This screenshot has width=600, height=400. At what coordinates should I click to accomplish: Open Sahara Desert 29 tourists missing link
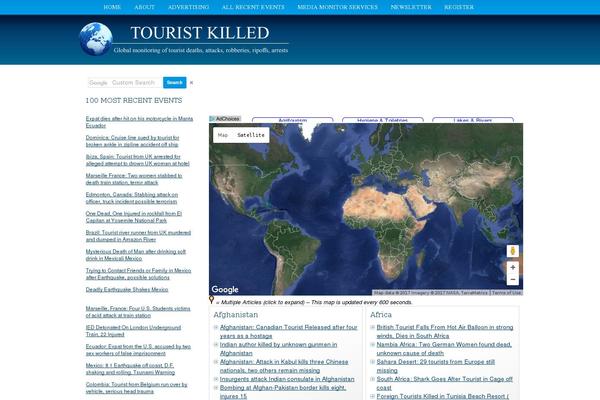pyautogui.click(x=435, y=366)
